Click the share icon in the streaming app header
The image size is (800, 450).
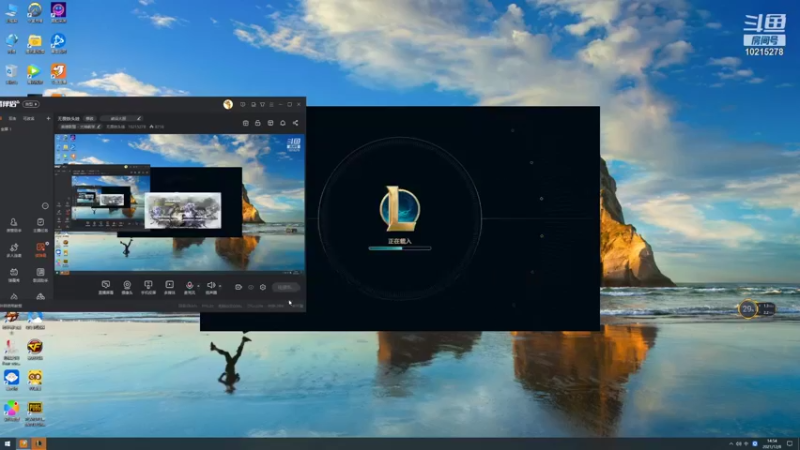295,123
